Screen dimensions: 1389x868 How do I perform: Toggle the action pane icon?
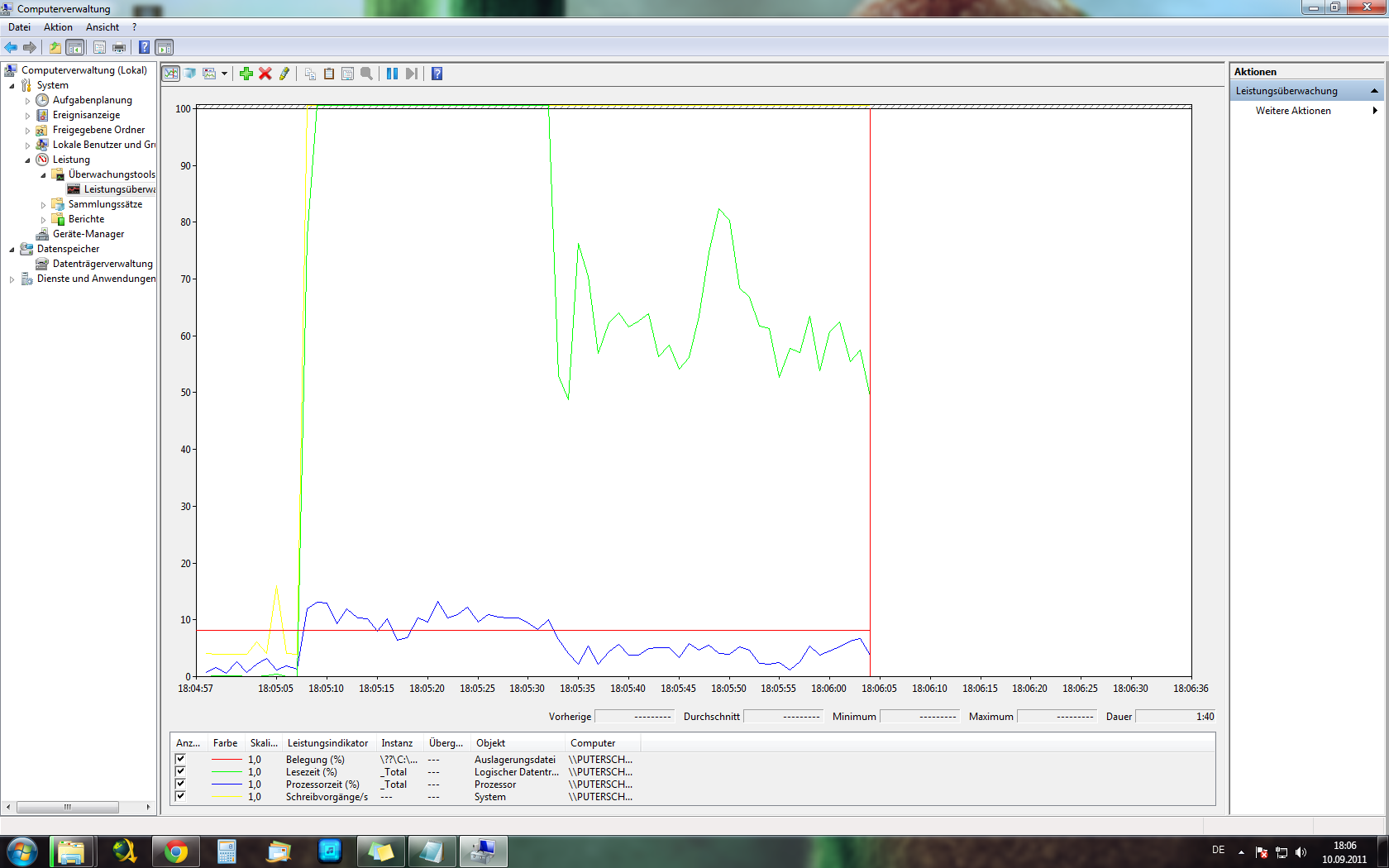165,48
